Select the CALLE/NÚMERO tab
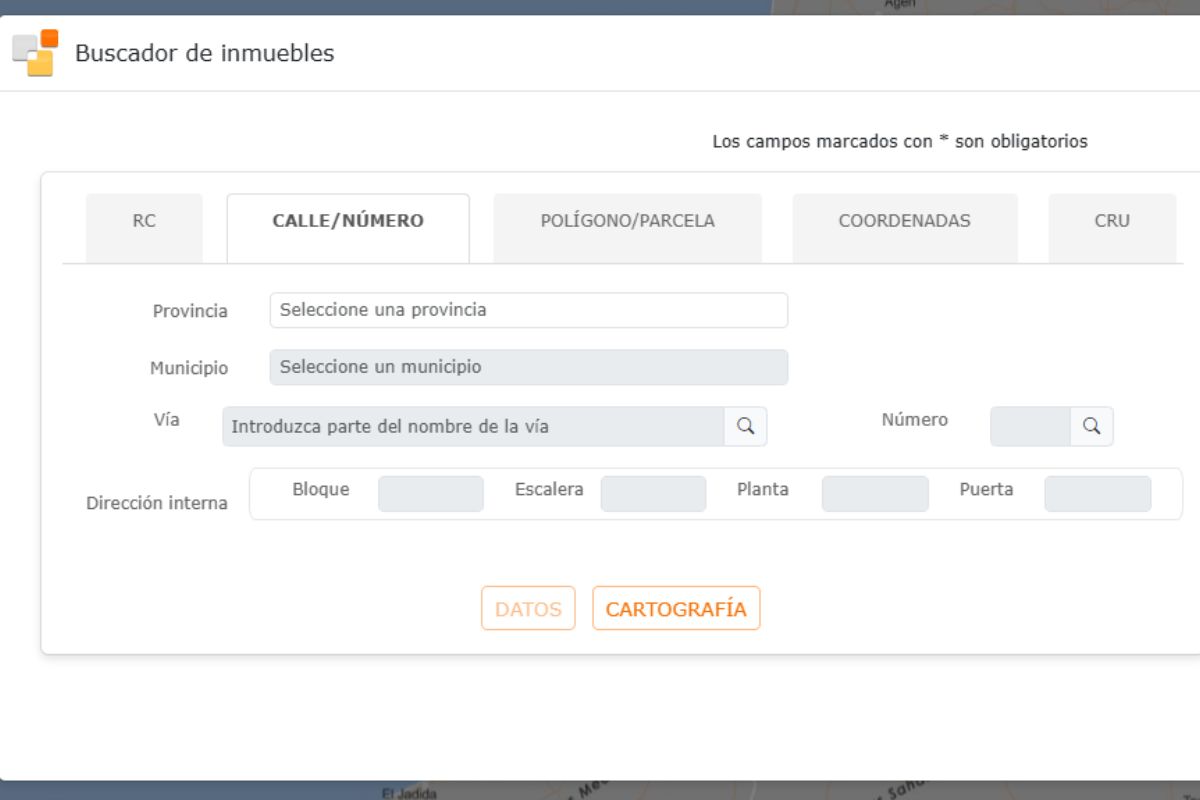 (x=348, y=228)
